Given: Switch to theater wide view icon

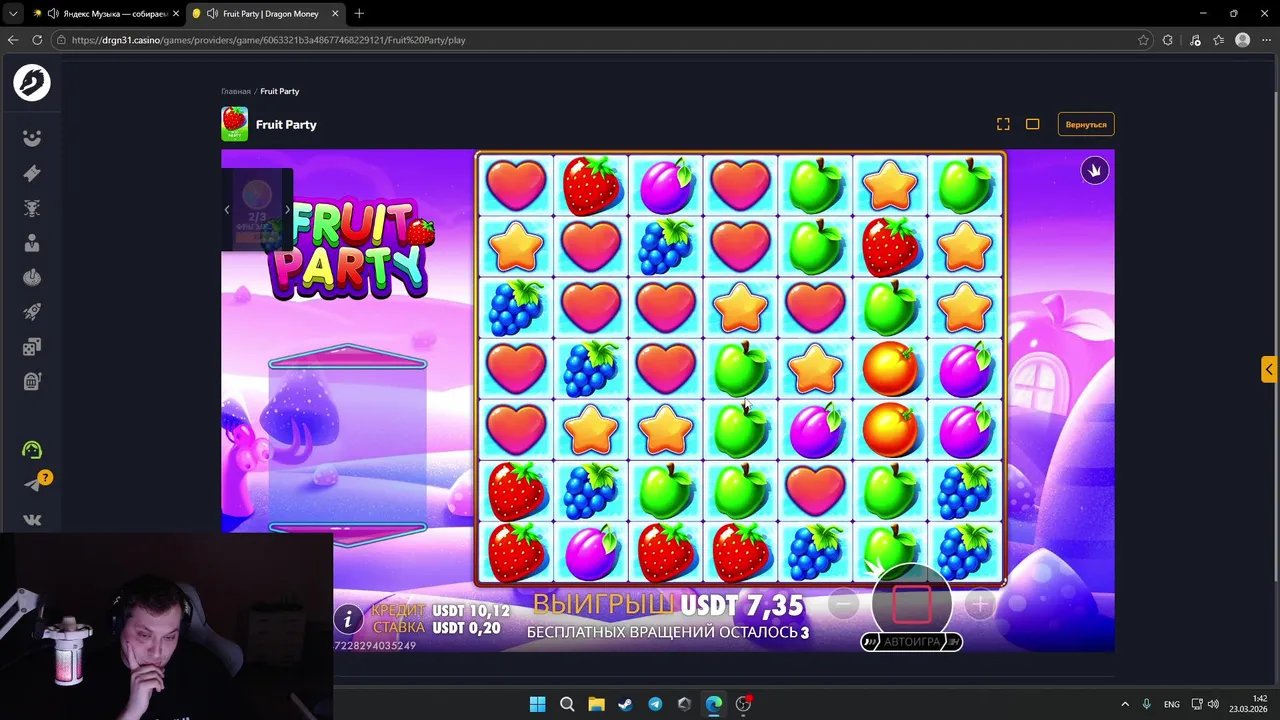Looking at the screenshot, I should (1033, 124).
